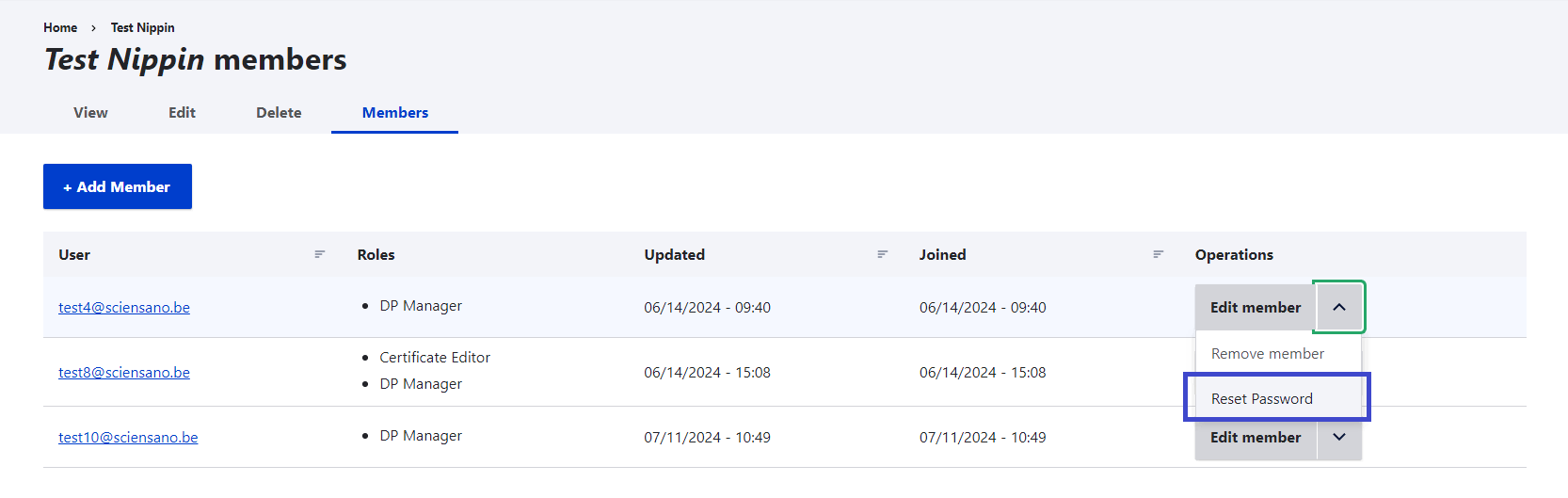Open the Edit tab
The image size is (1568, 498).
pos(182,113)
